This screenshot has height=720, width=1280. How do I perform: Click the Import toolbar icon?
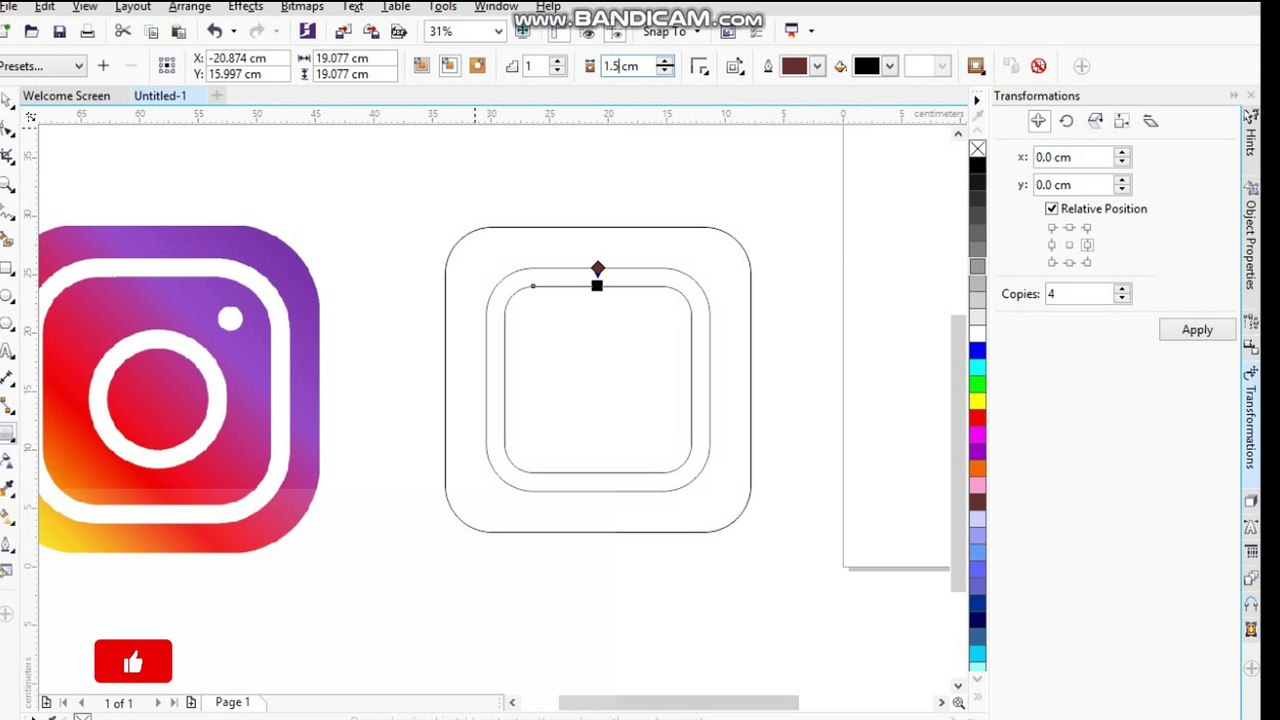point(344,32)
